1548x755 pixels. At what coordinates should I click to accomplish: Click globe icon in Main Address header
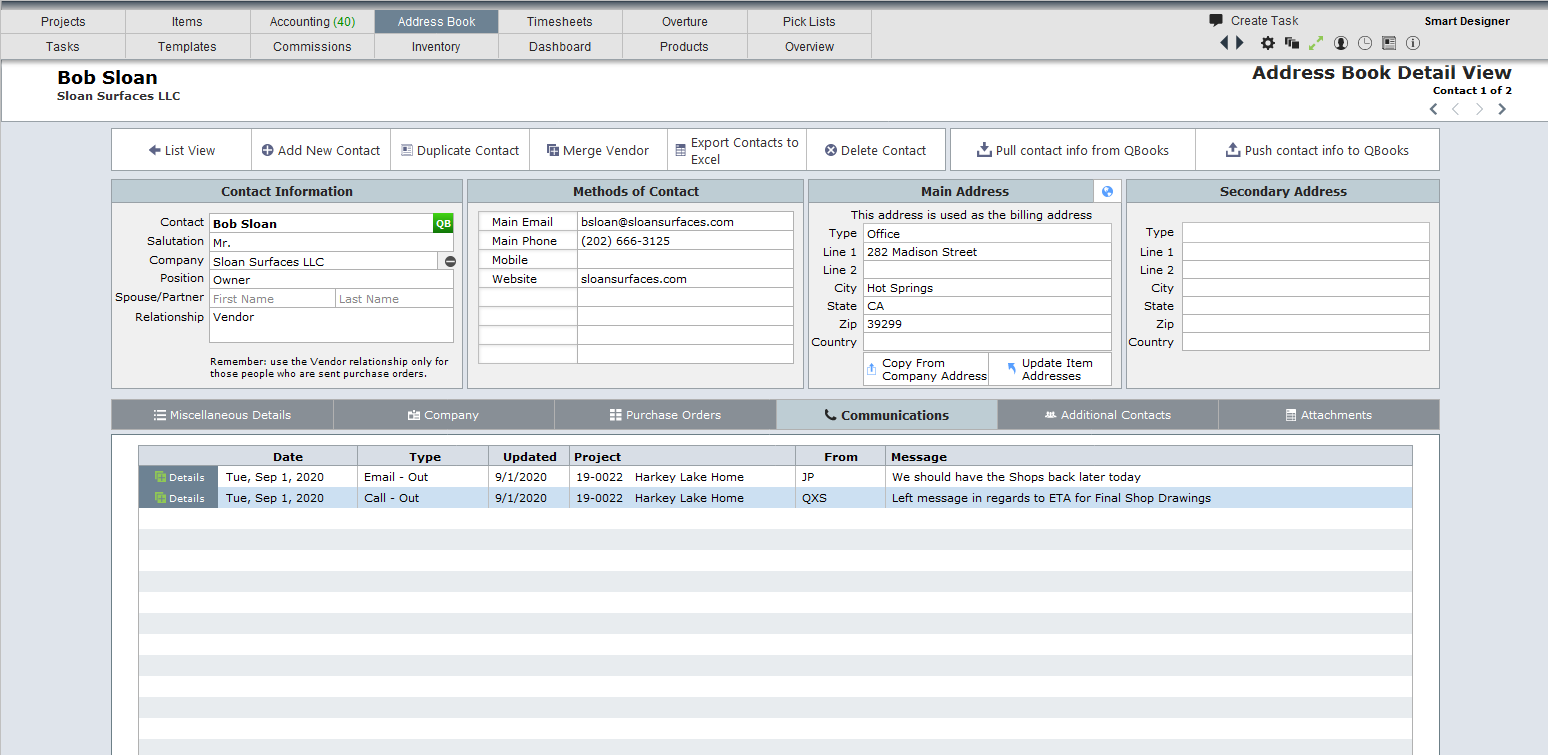(1107, 191)
